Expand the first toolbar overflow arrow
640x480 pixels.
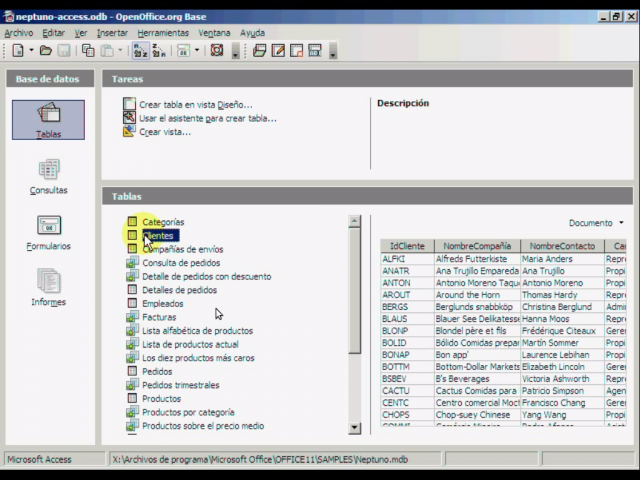pos(236,51)
